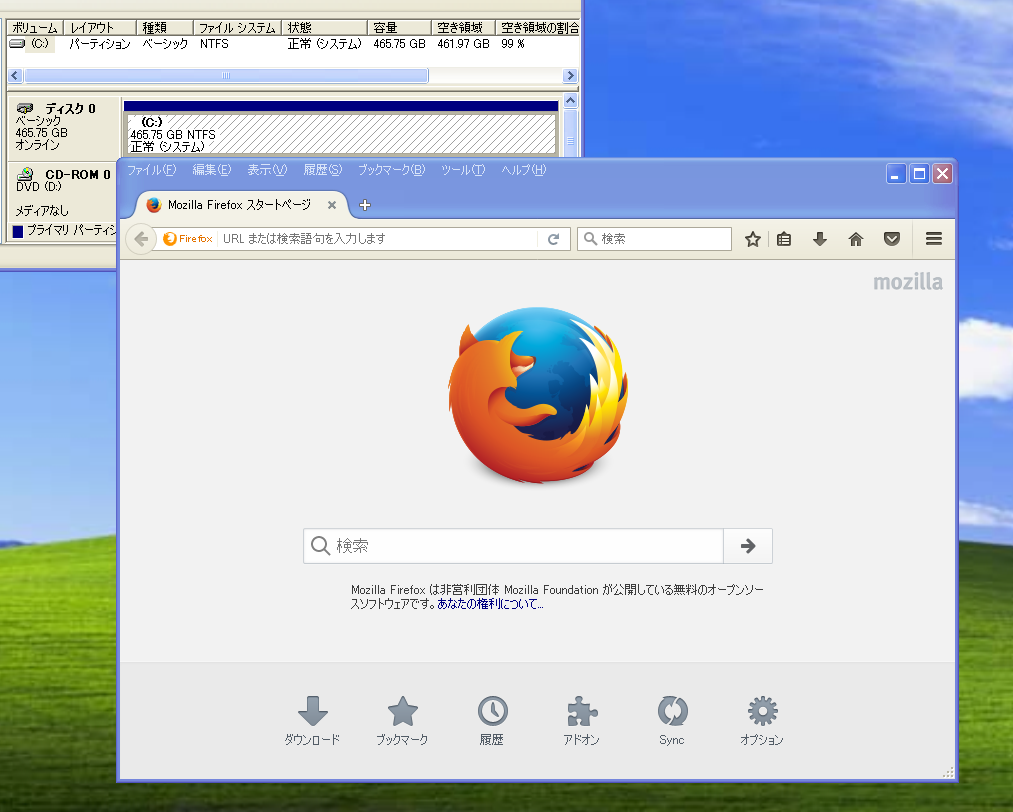Close the Mozilla Firefox start page tab

click(331, 205)
